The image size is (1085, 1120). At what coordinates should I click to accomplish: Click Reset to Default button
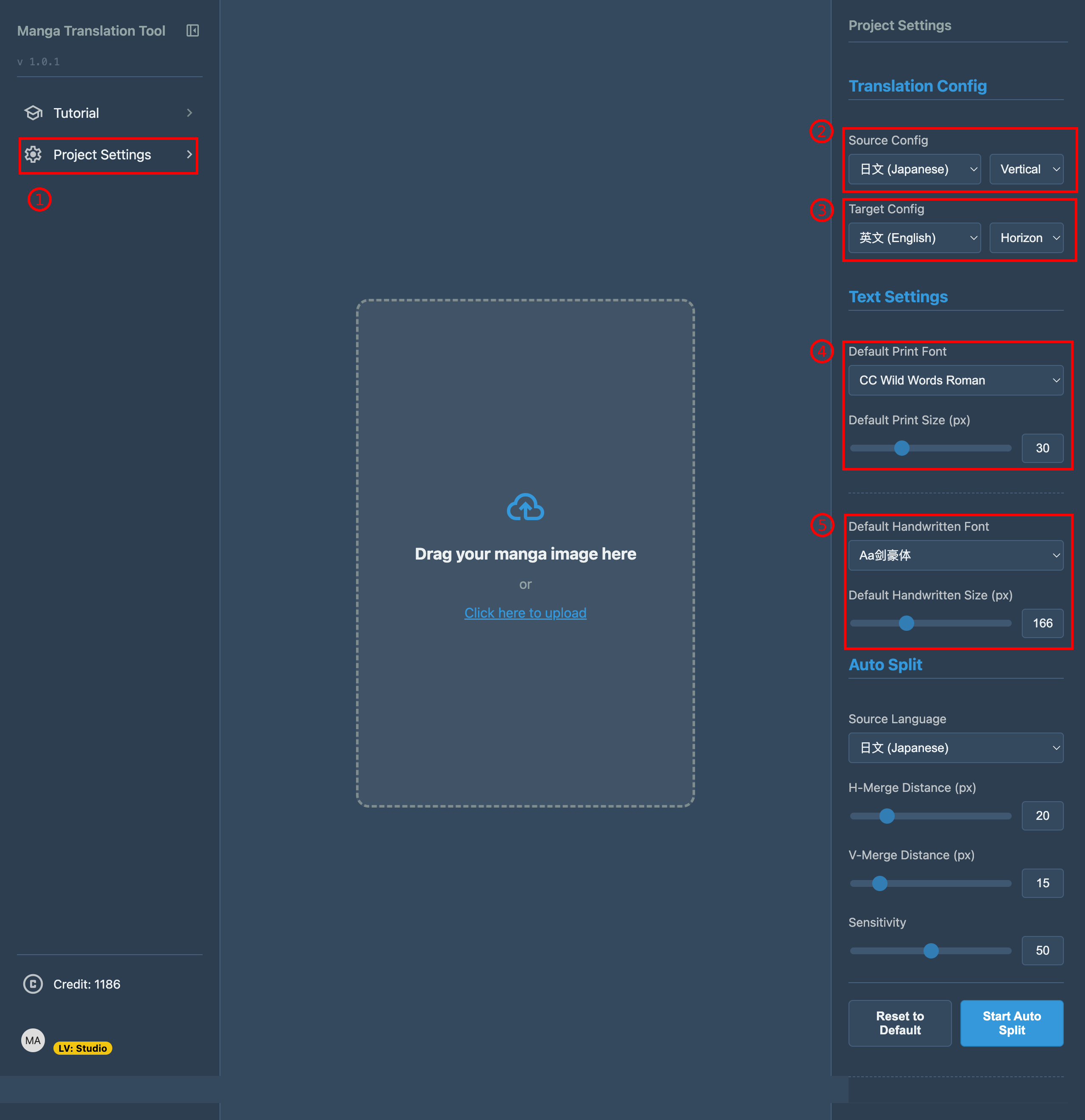tap(900, 1023)
